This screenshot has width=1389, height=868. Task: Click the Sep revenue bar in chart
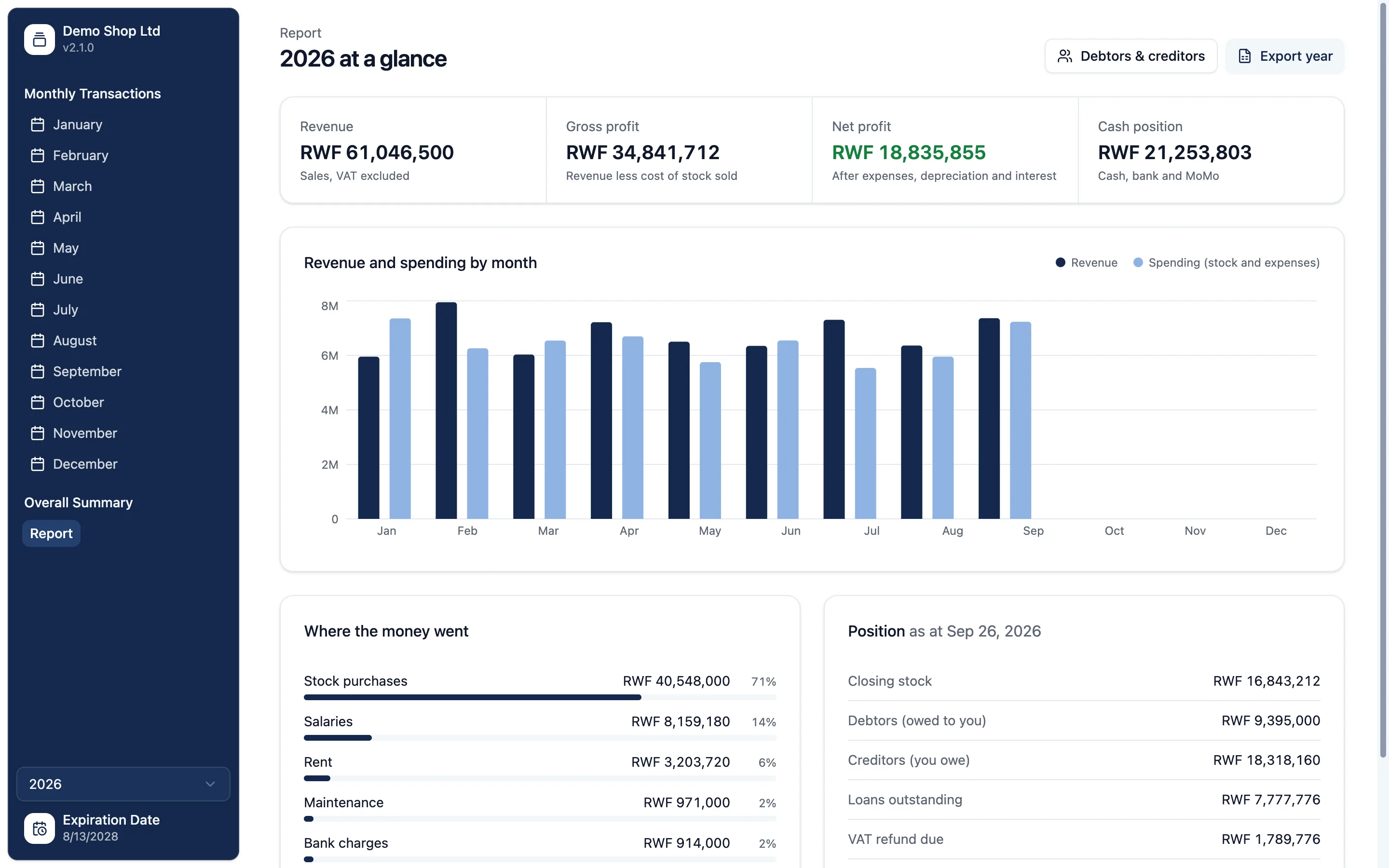pyautogui.click(x=989, y=419)
